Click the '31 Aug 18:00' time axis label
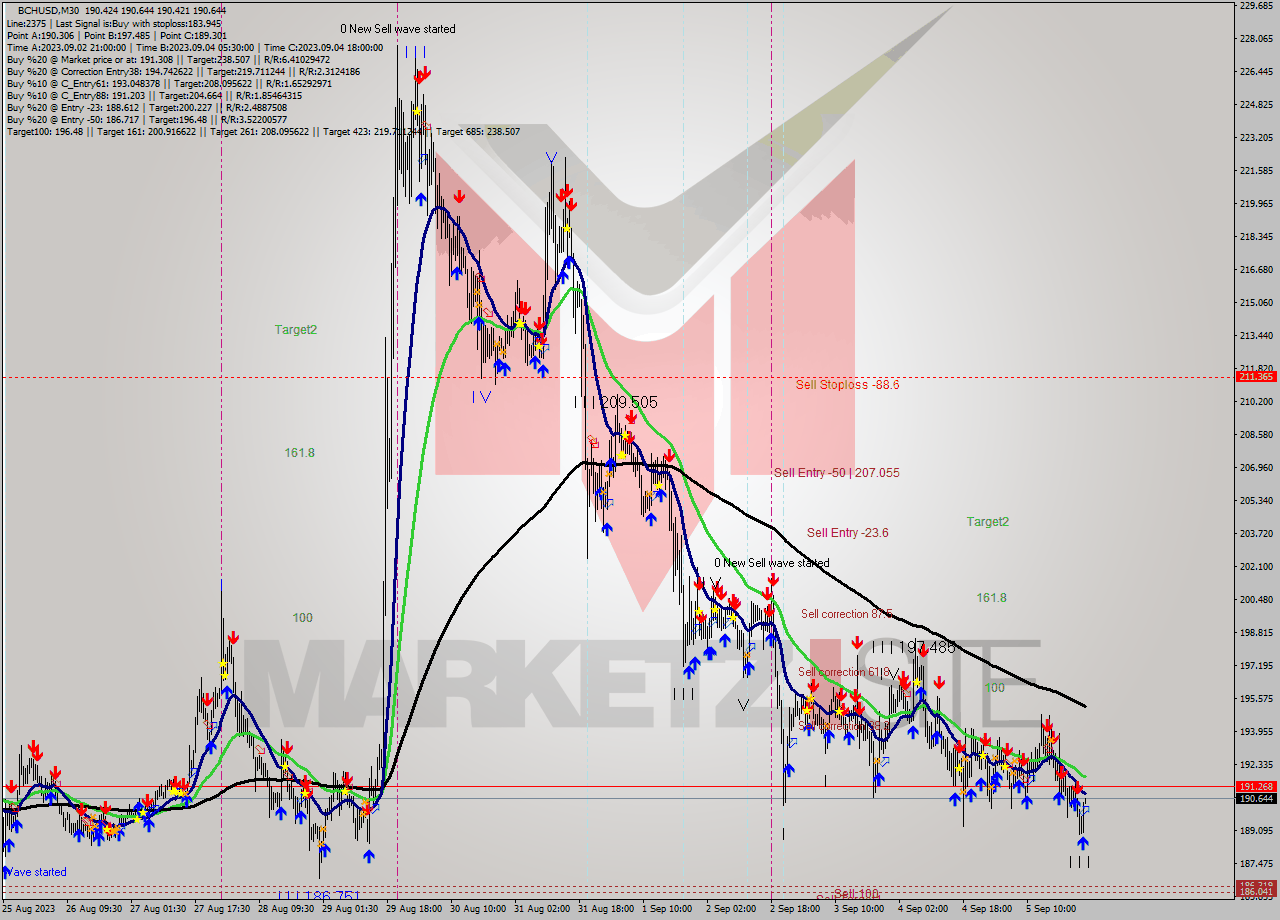 pos(608,909)
